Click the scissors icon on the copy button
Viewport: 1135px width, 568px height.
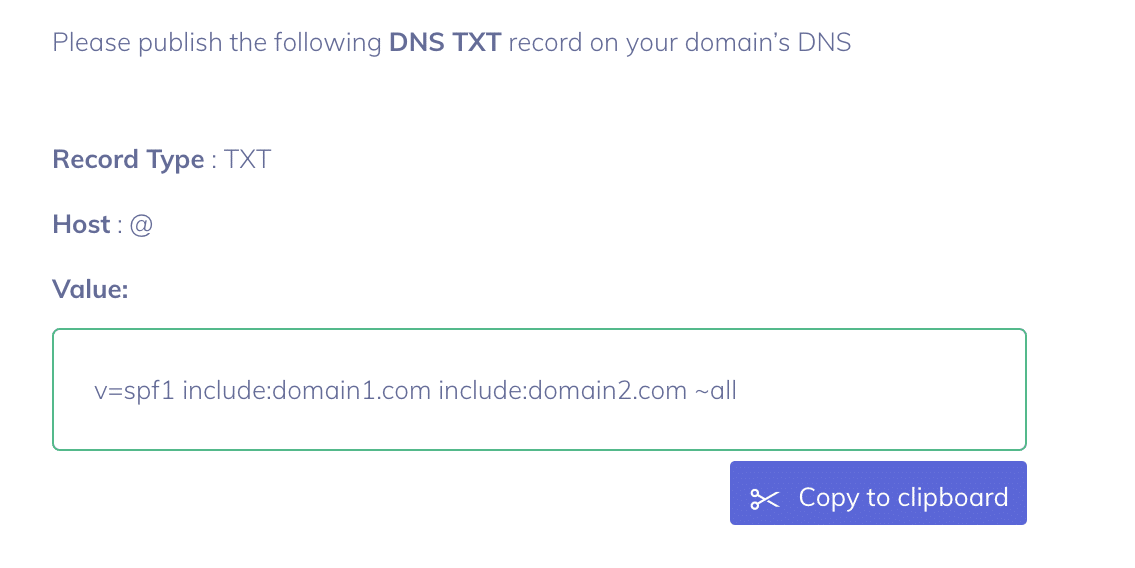tap(764, 499)
